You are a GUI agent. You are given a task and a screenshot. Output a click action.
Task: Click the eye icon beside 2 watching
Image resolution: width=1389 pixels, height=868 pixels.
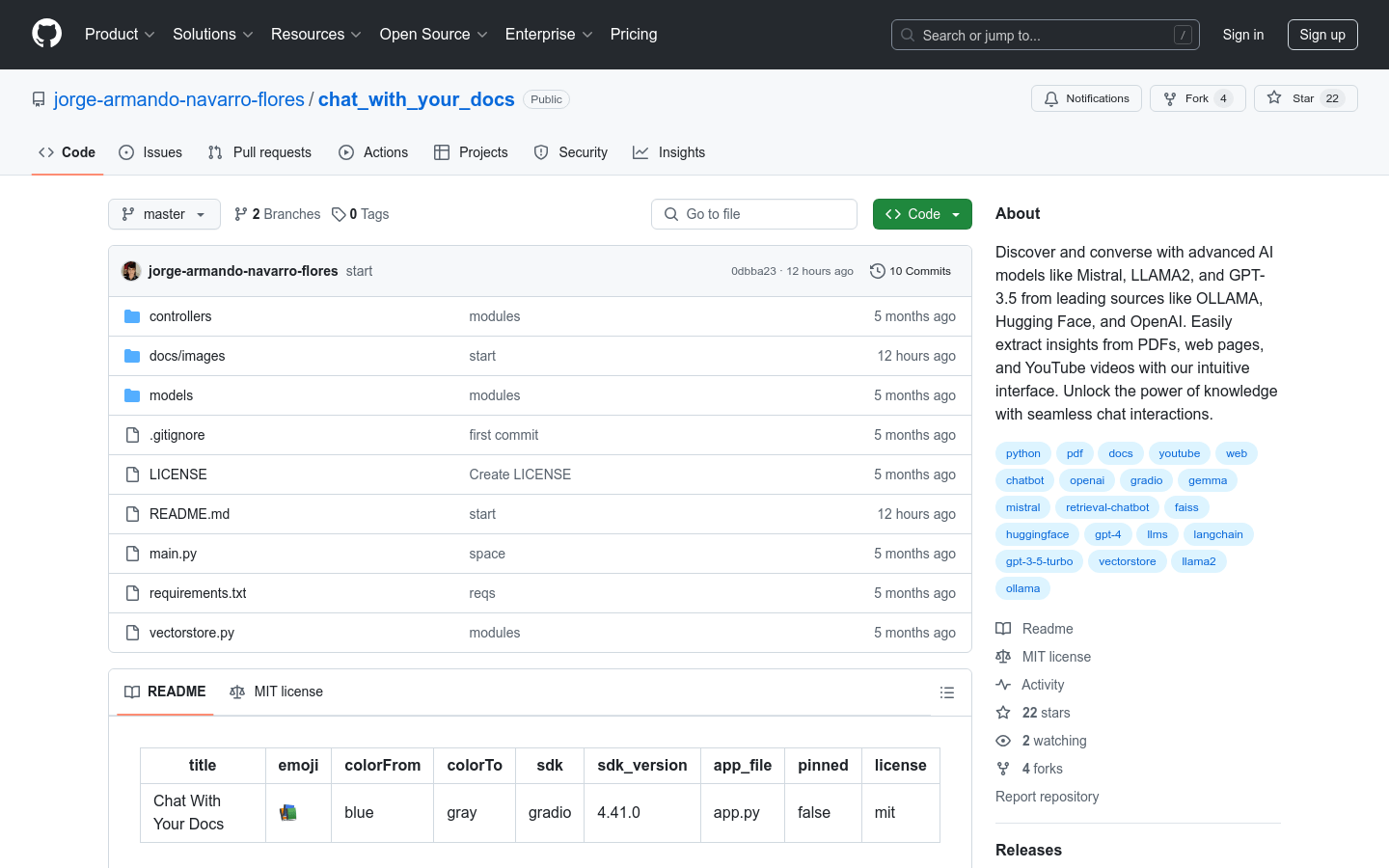[x=1003, y=741]
